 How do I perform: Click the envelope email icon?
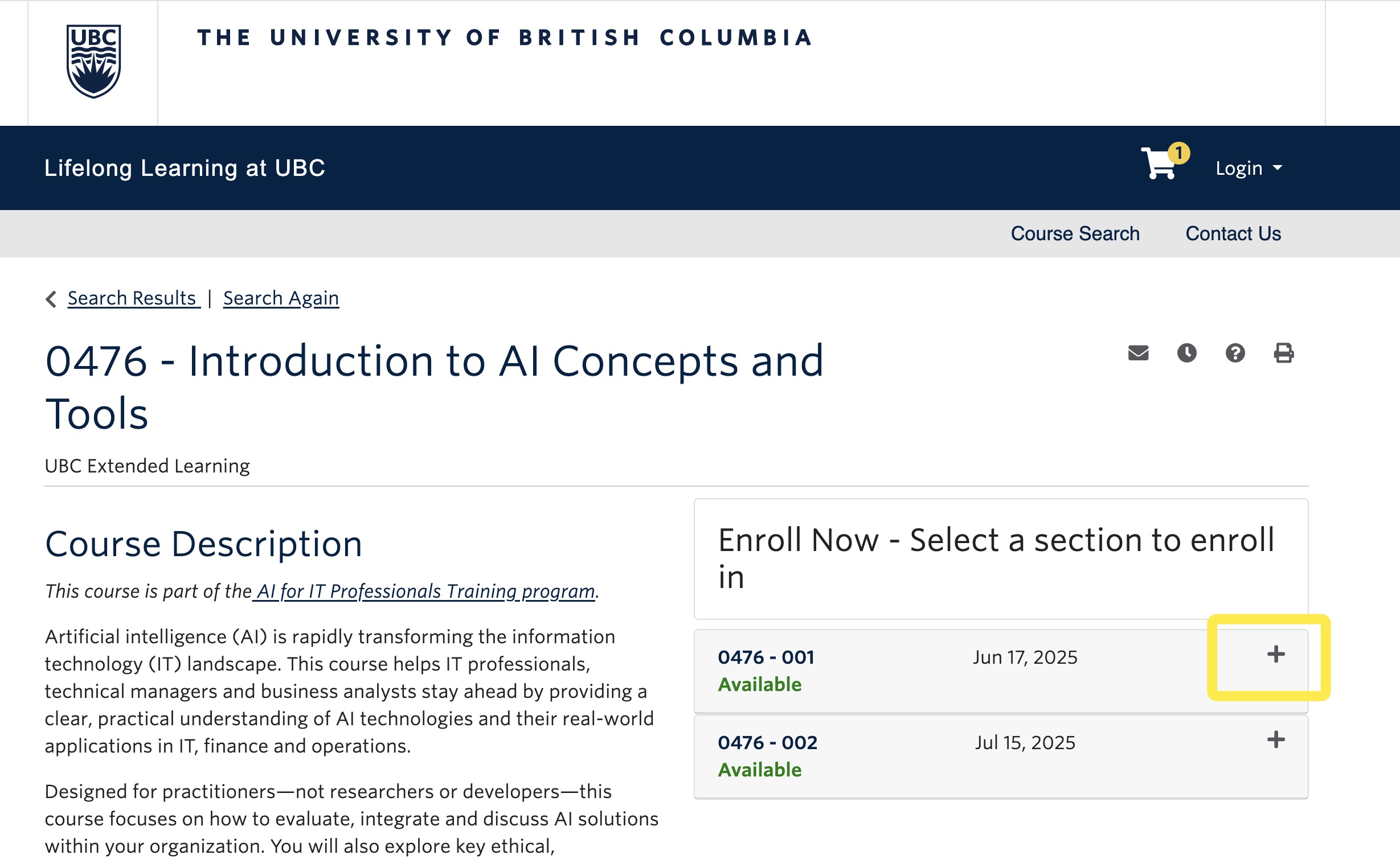[x=1138, y=354]
